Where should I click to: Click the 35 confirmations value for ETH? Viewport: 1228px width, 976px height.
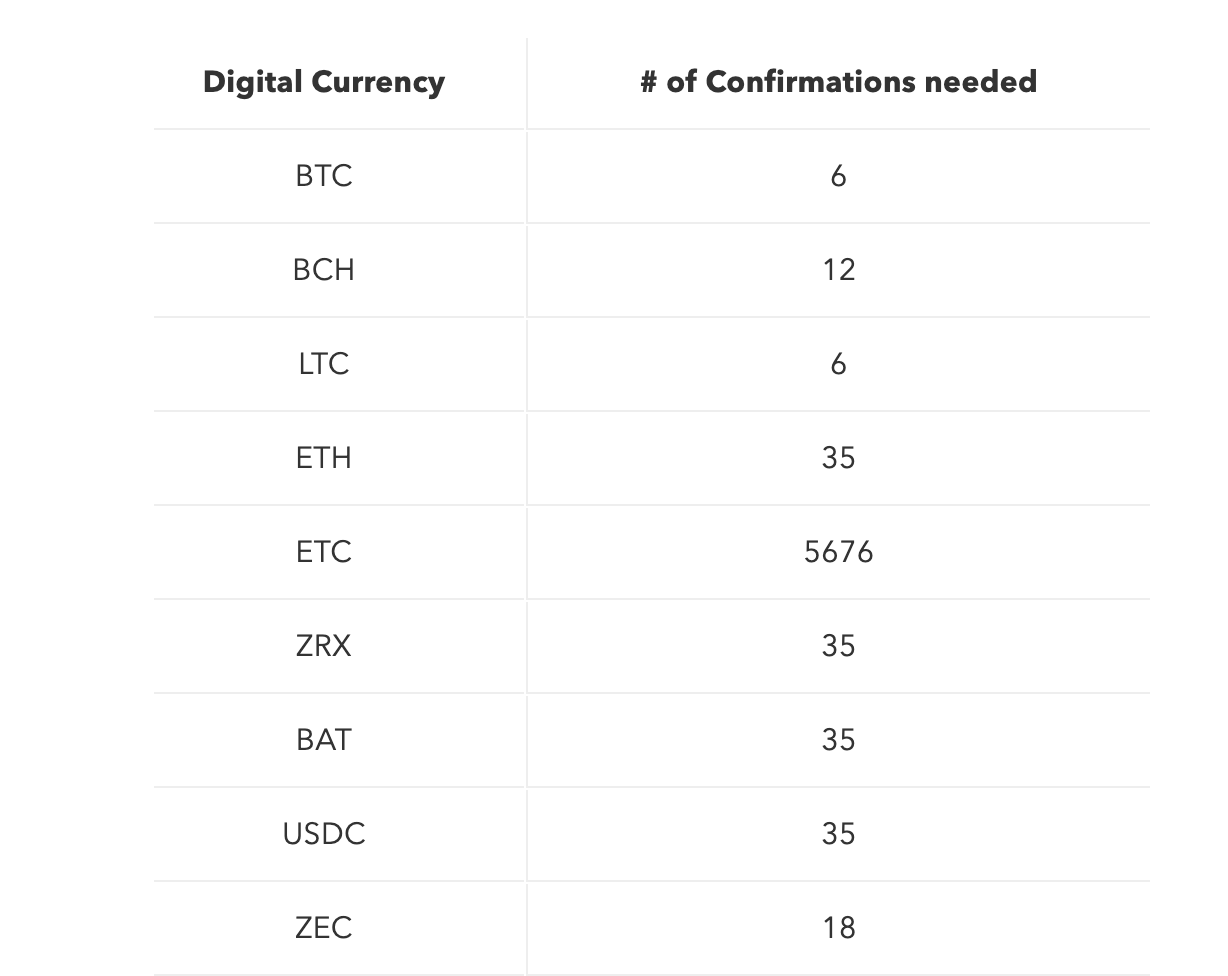(838, 458)
